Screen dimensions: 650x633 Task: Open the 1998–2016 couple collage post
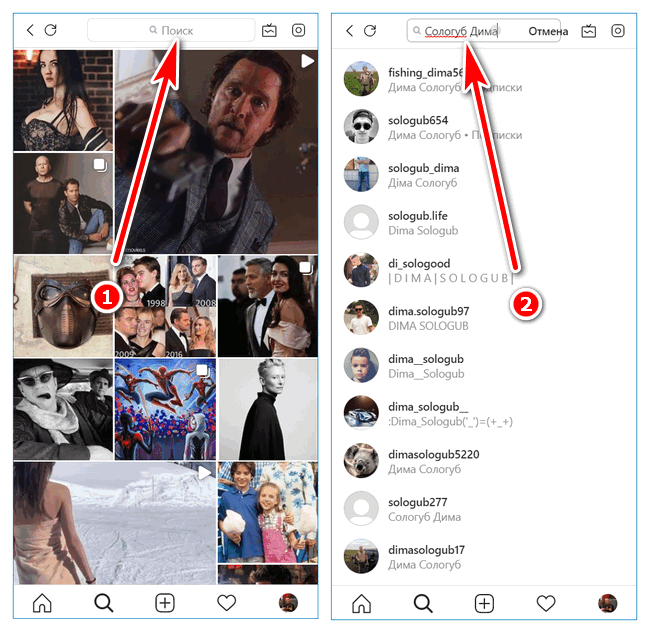[x=165, y=306]
